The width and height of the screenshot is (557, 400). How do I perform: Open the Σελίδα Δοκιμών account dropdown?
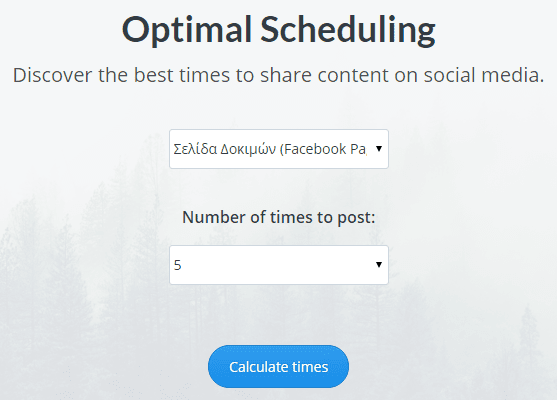coord(279,149)
